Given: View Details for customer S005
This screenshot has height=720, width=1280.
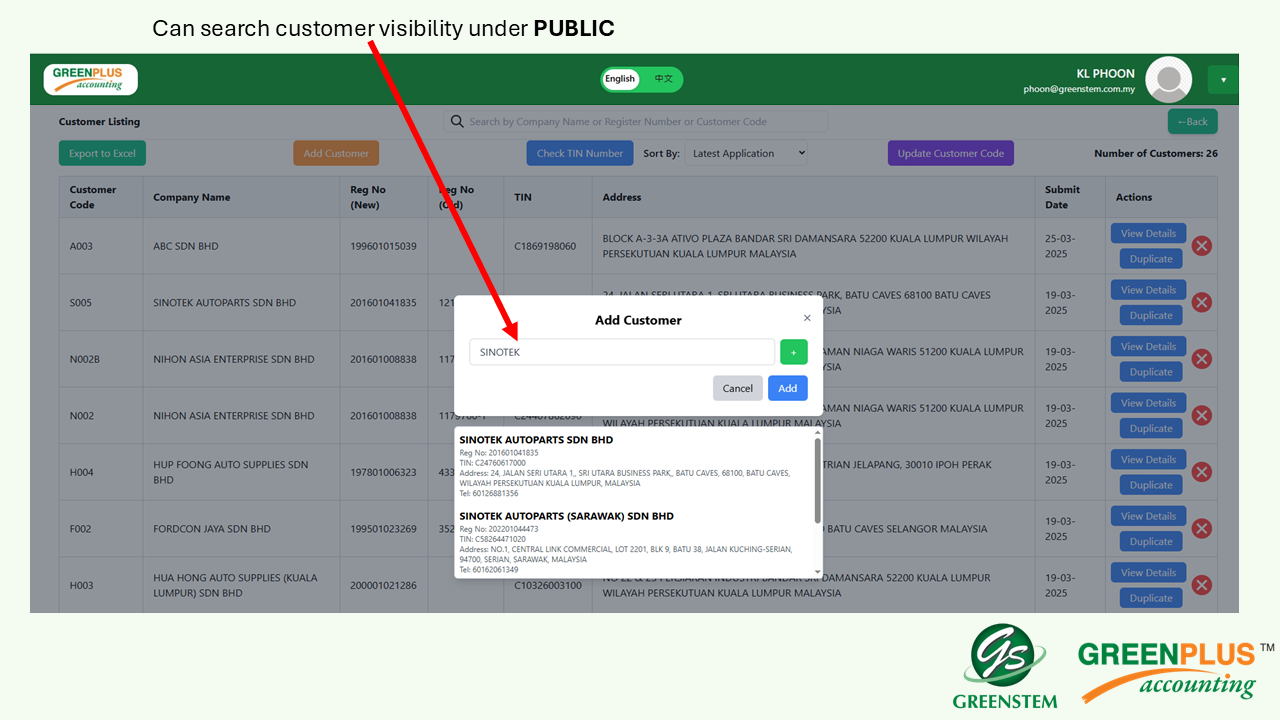Looking at the screenshot, I should coord(1148,290).
